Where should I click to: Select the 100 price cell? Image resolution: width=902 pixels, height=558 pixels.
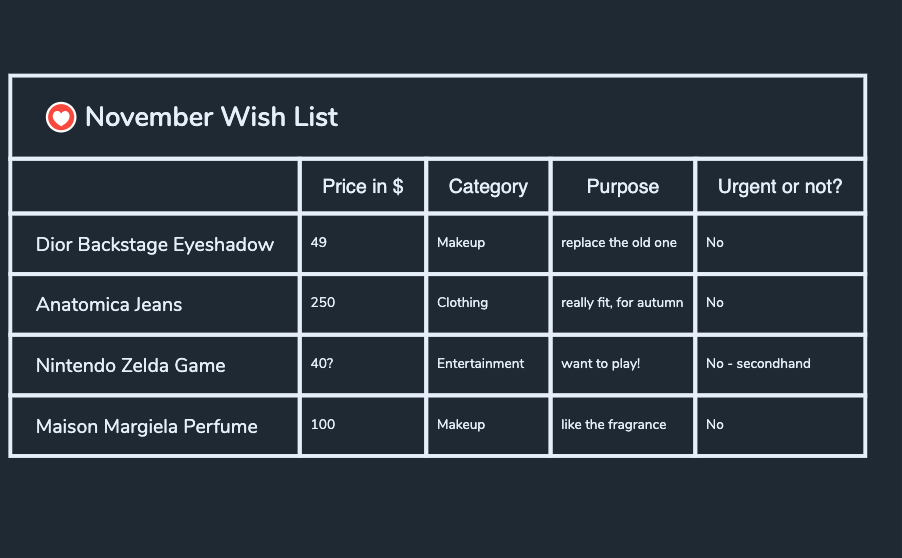[x=323, y=424]
